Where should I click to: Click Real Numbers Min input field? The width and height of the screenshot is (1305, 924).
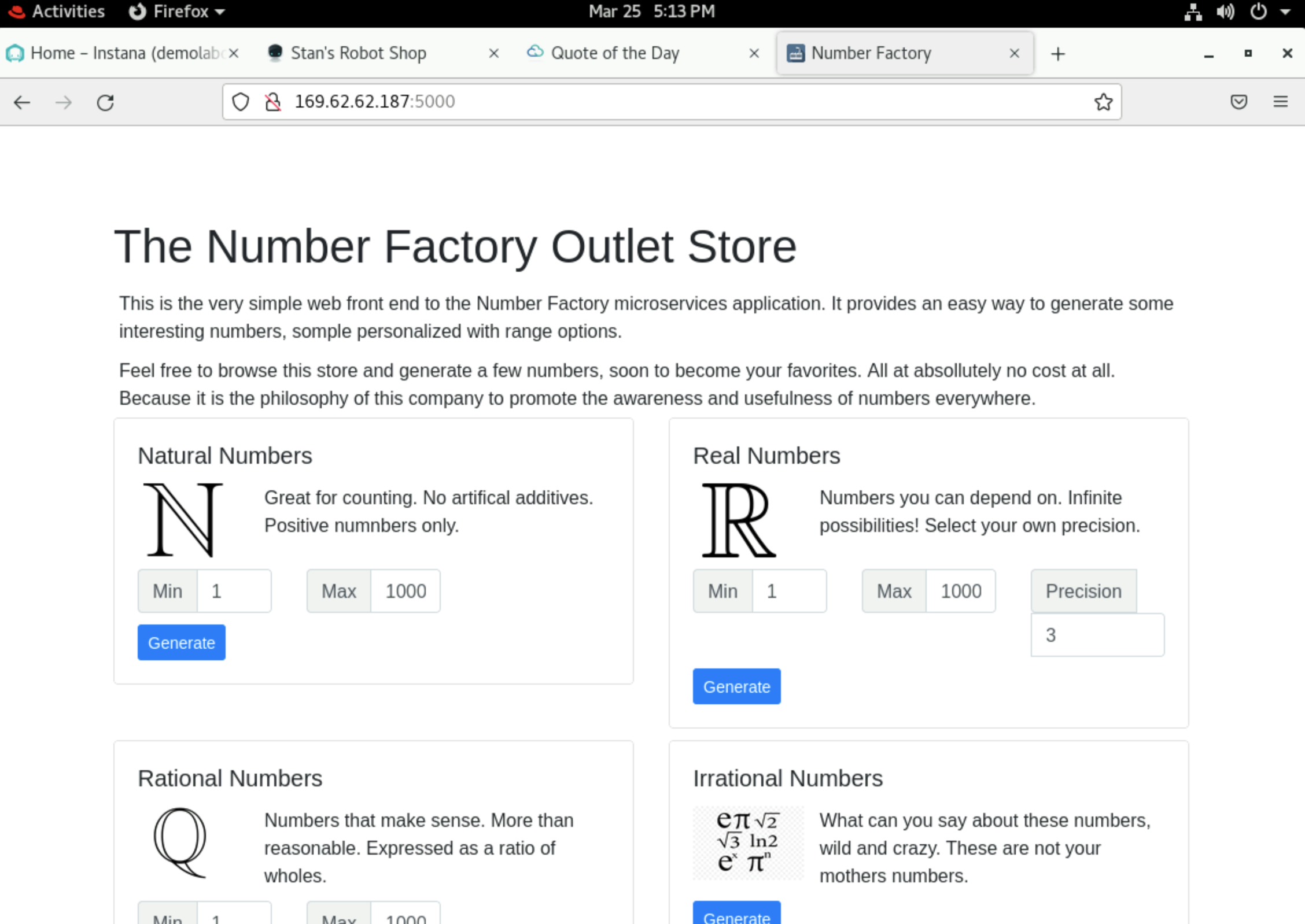click(x=789, y=591)
